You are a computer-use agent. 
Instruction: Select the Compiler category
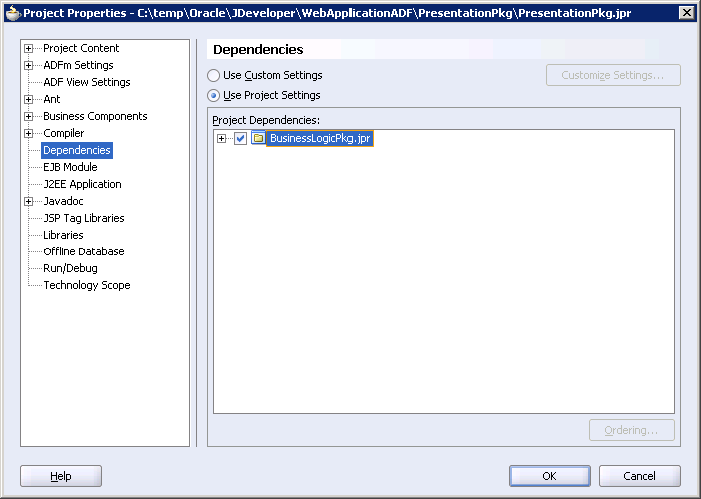63,133
